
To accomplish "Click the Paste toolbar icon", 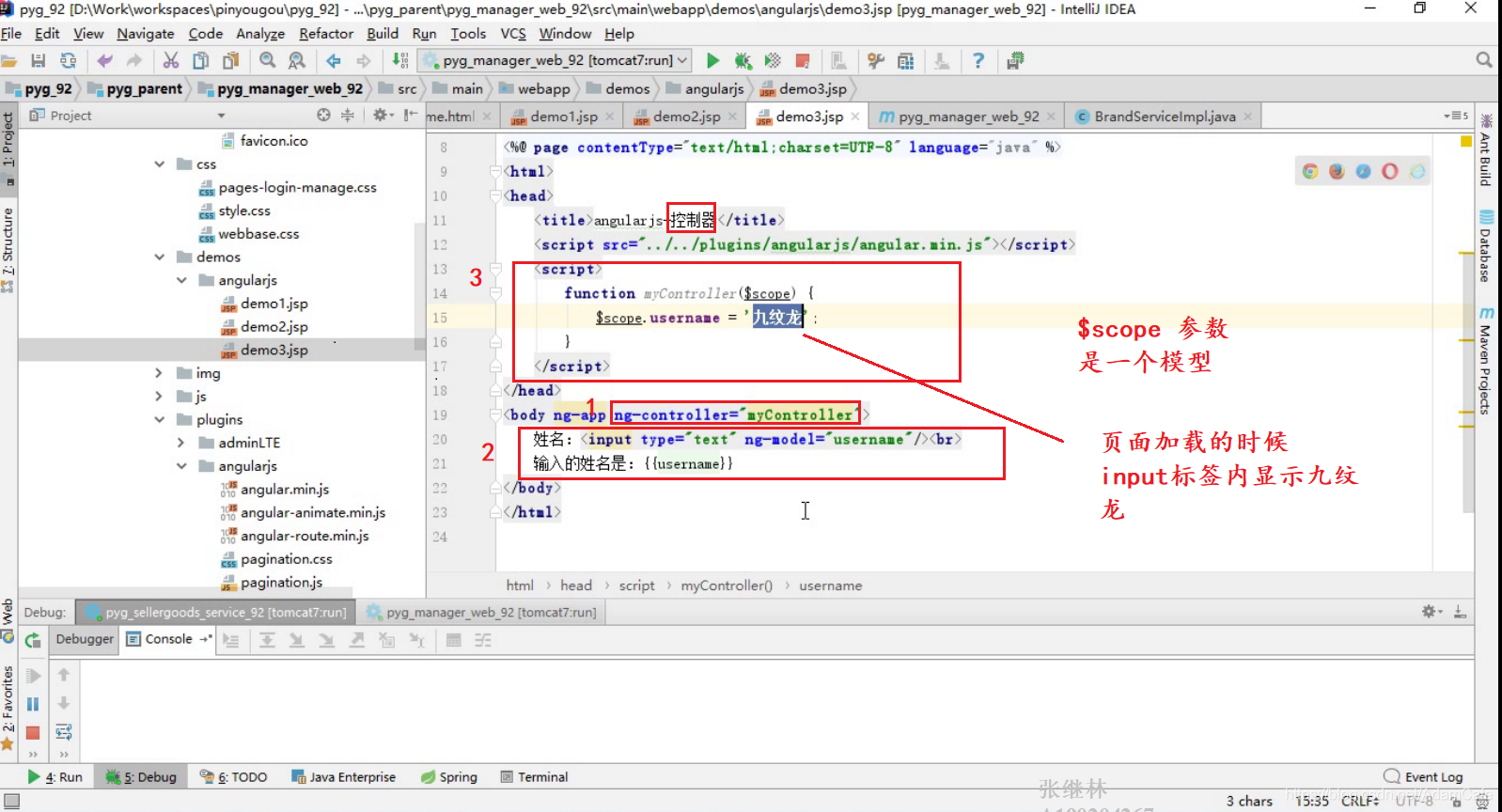I will tap(230, 60).
